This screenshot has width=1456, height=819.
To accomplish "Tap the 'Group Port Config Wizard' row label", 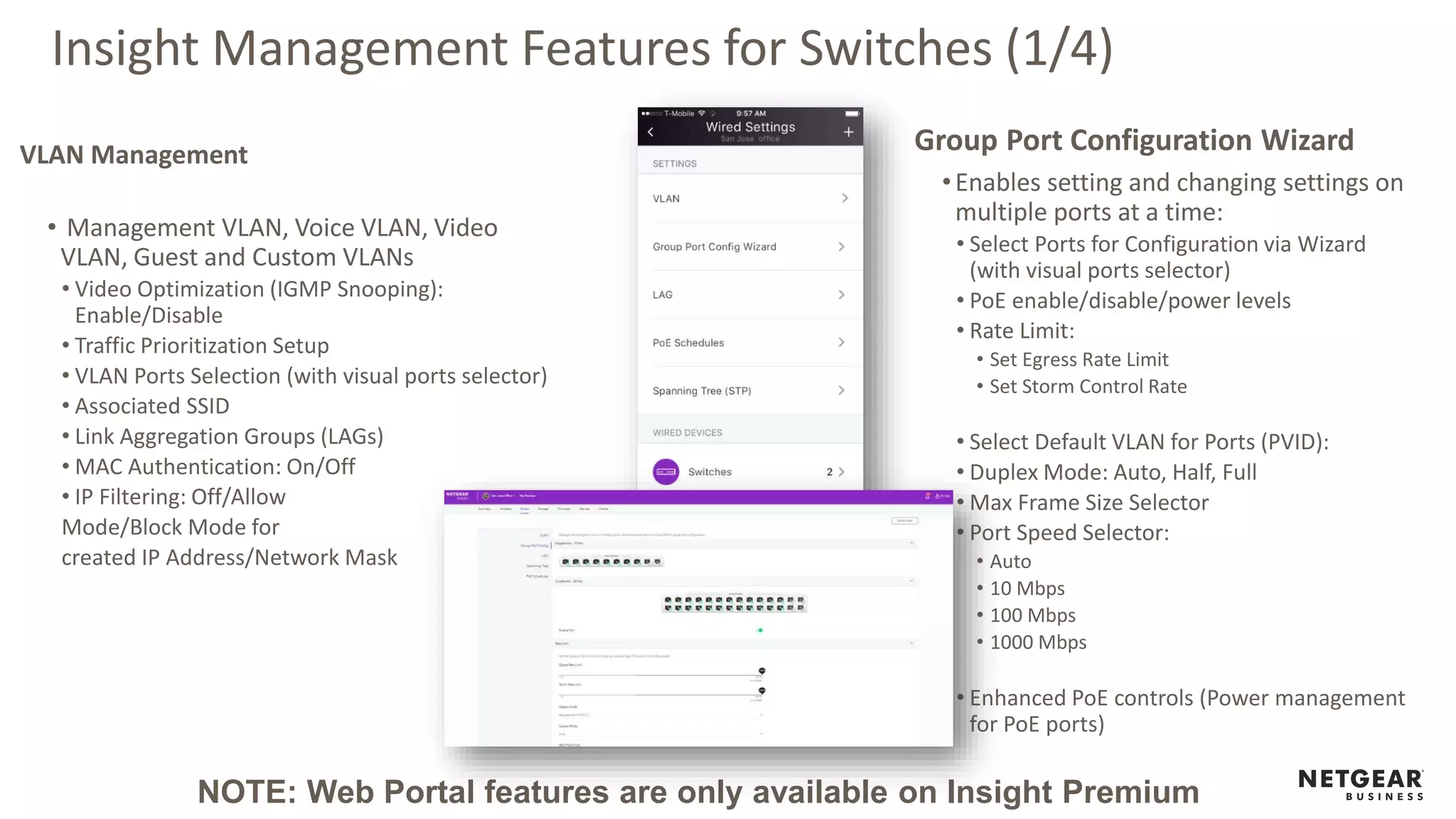I will (x=714, y=247).
